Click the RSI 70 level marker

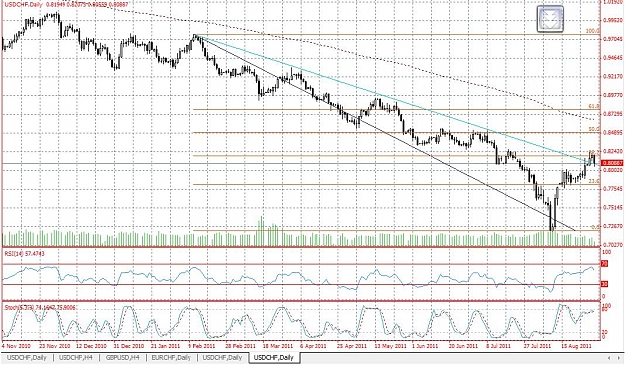click(604, 264)
